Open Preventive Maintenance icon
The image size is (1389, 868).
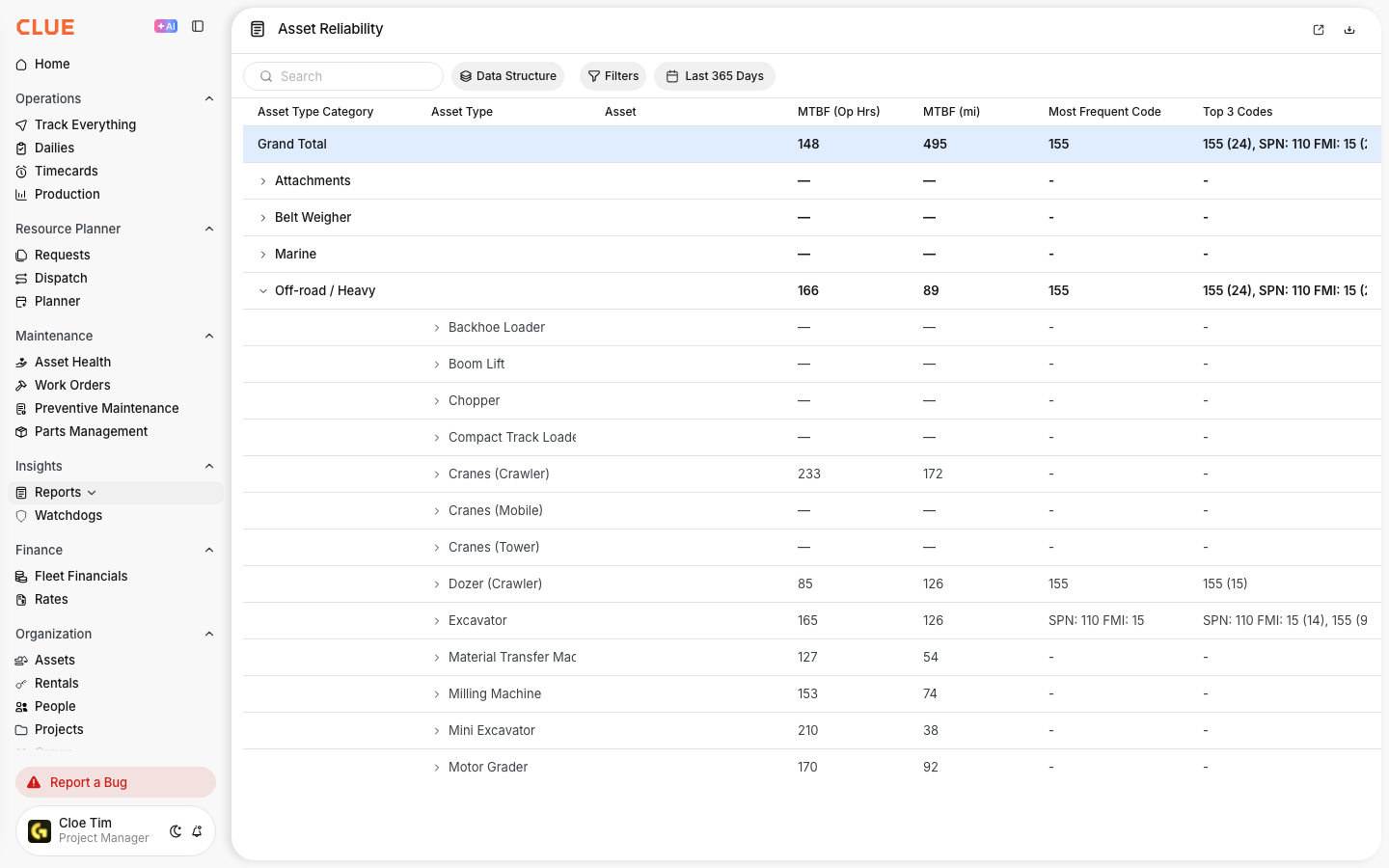click(x=21, y=409)
